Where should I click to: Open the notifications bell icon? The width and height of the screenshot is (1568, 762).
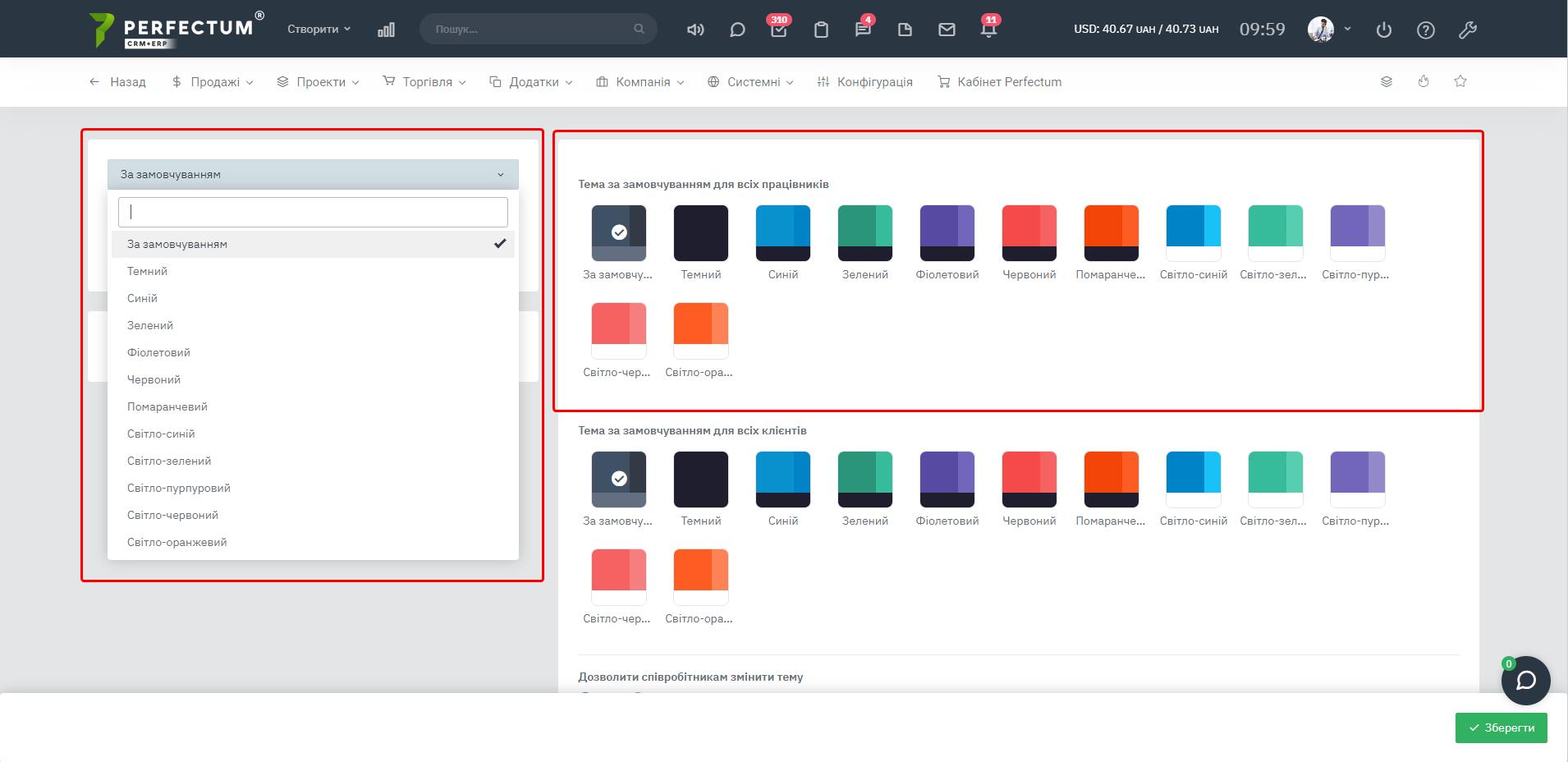(x=988, y=30)
